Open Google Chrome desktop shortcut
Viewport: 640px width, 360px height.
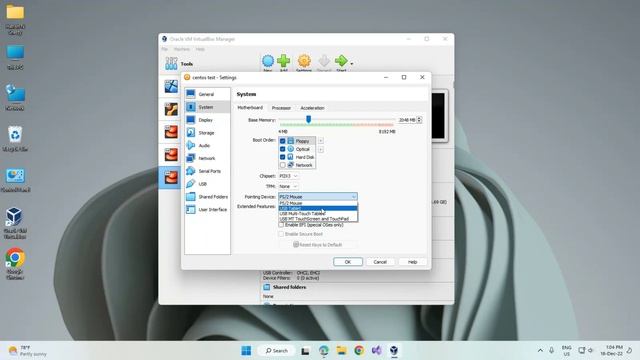15,263
